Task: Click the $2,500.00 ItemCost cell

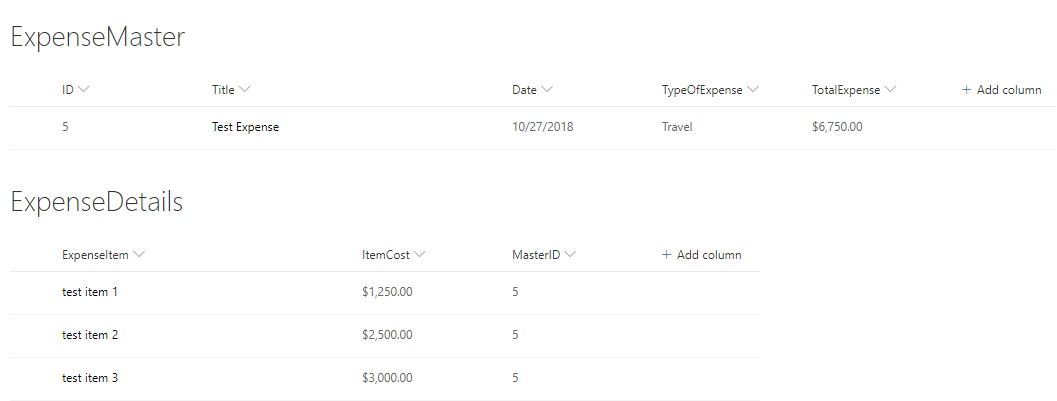Action: pyautogui.click(x=387, y=335)
